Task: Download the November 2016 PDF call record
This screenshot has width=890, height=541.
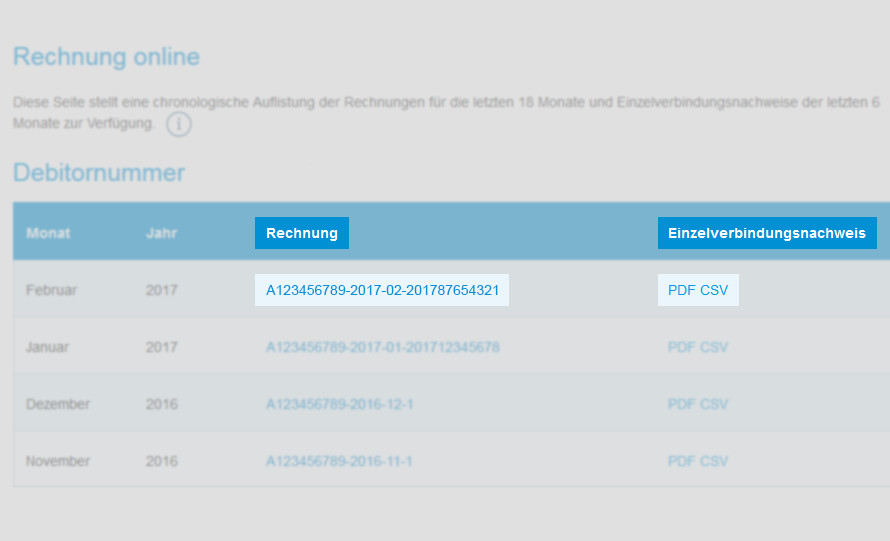Action: click(x=681, y=461)
